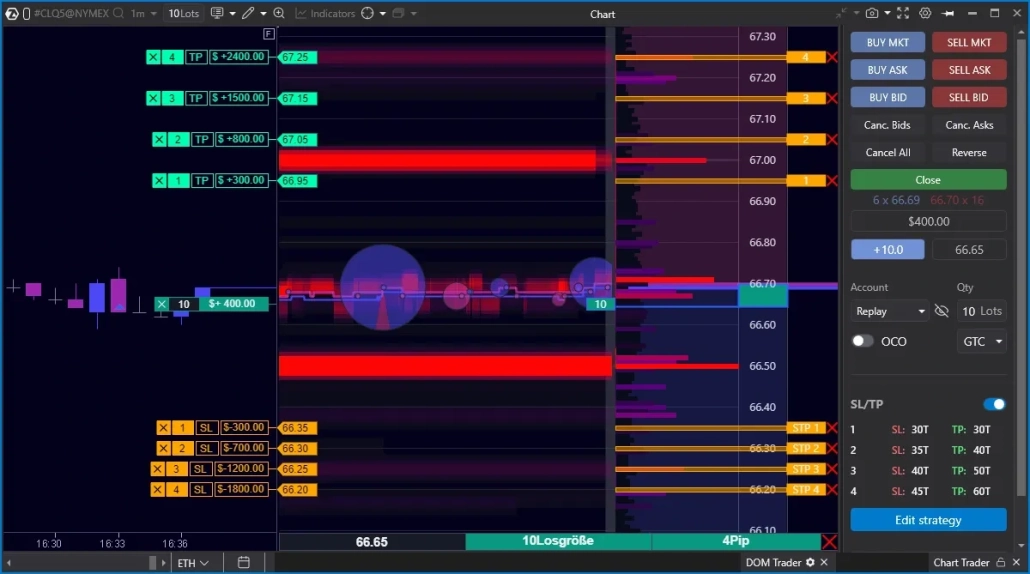Switch to Chart Trader tab
1030x574 pixels.
click(x=961, y=562)
